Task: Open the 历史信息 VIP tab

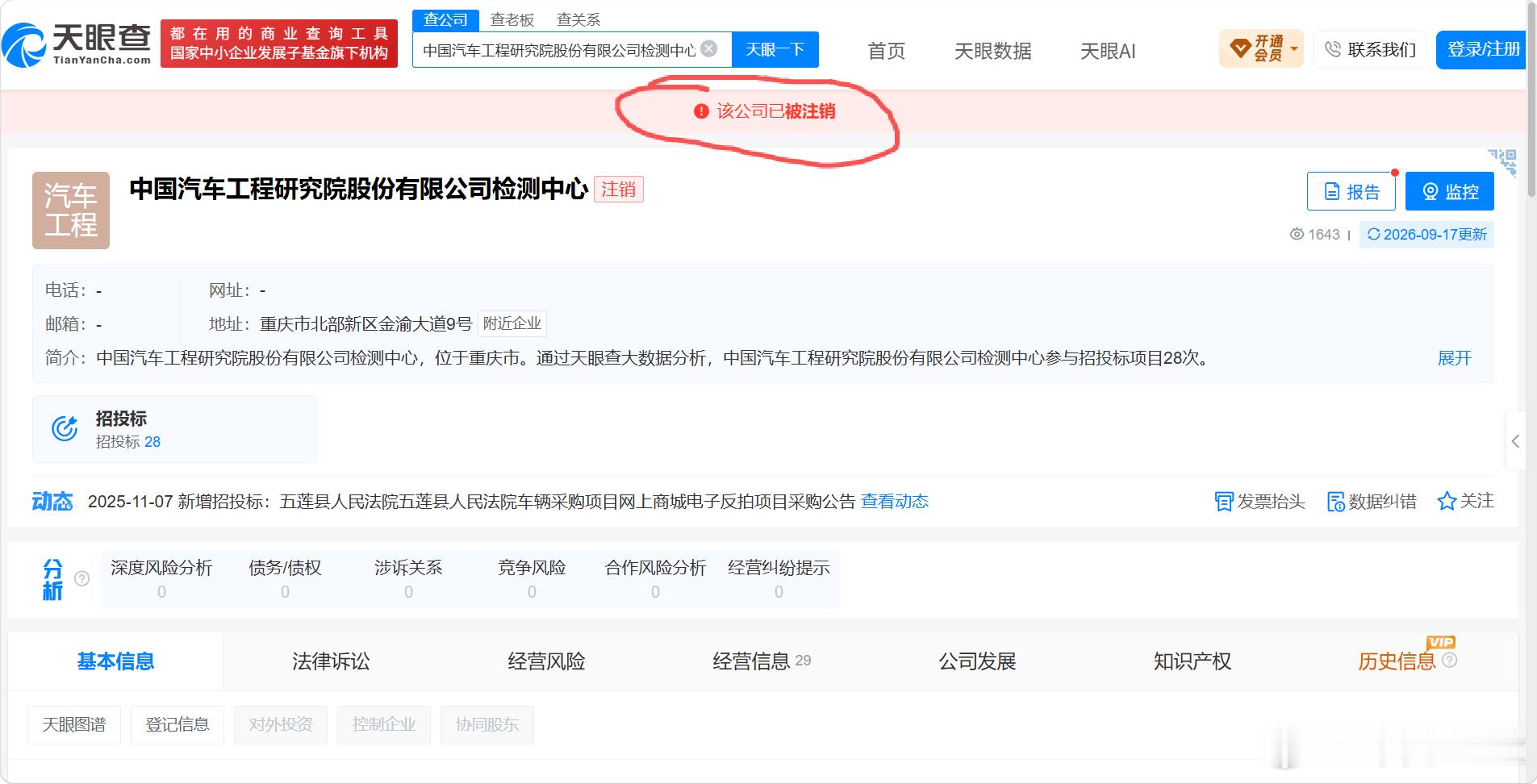Action: (x=1397, y=661)
